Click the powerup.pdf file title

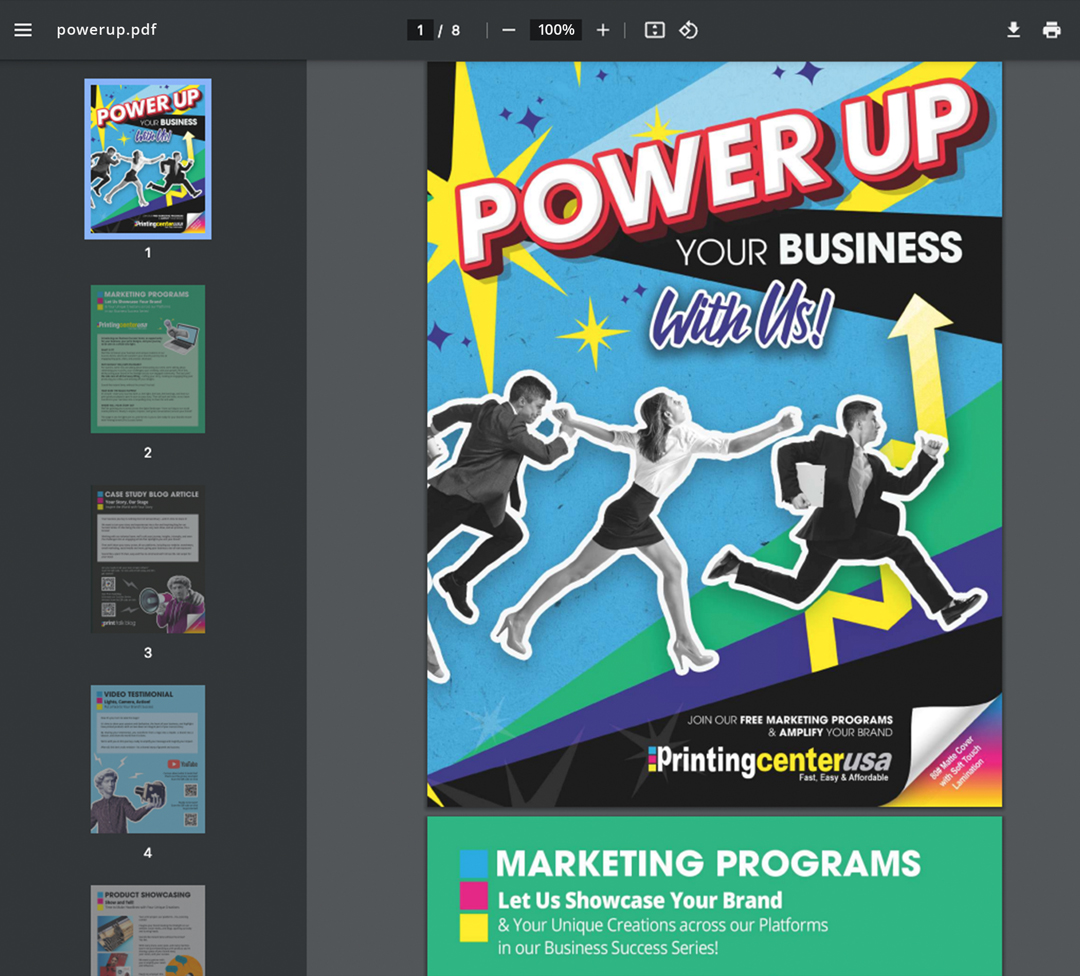coord(107,30)
